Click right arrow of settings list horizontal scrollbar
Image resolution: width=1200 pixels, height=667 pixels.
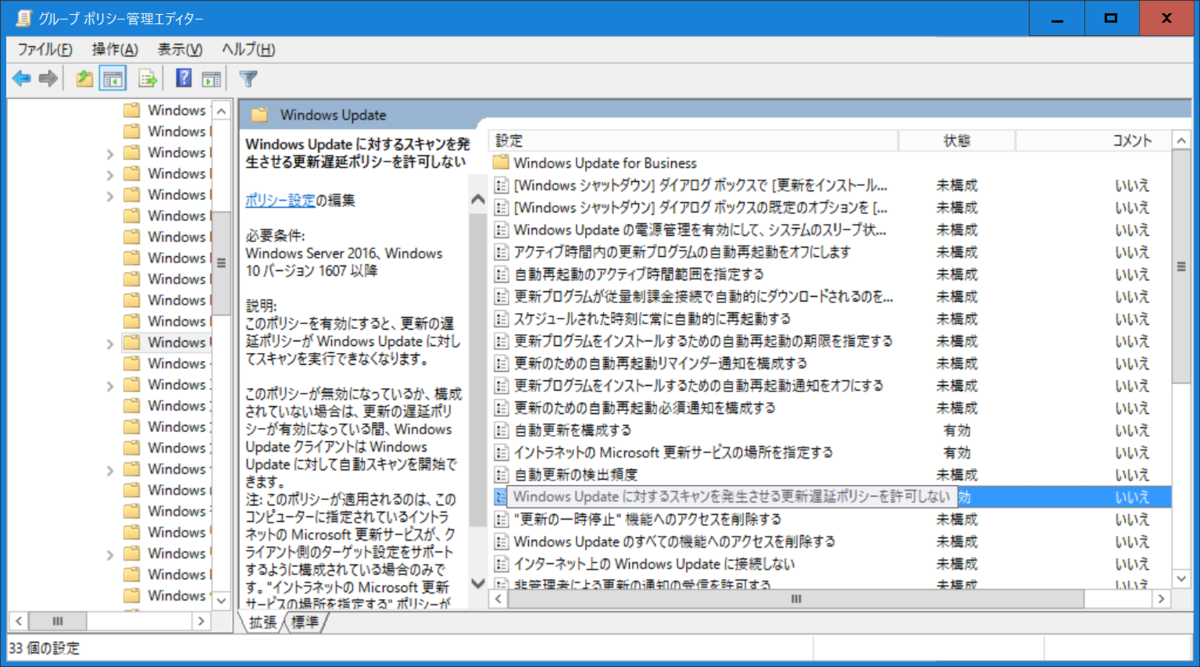pos(1161,599)
